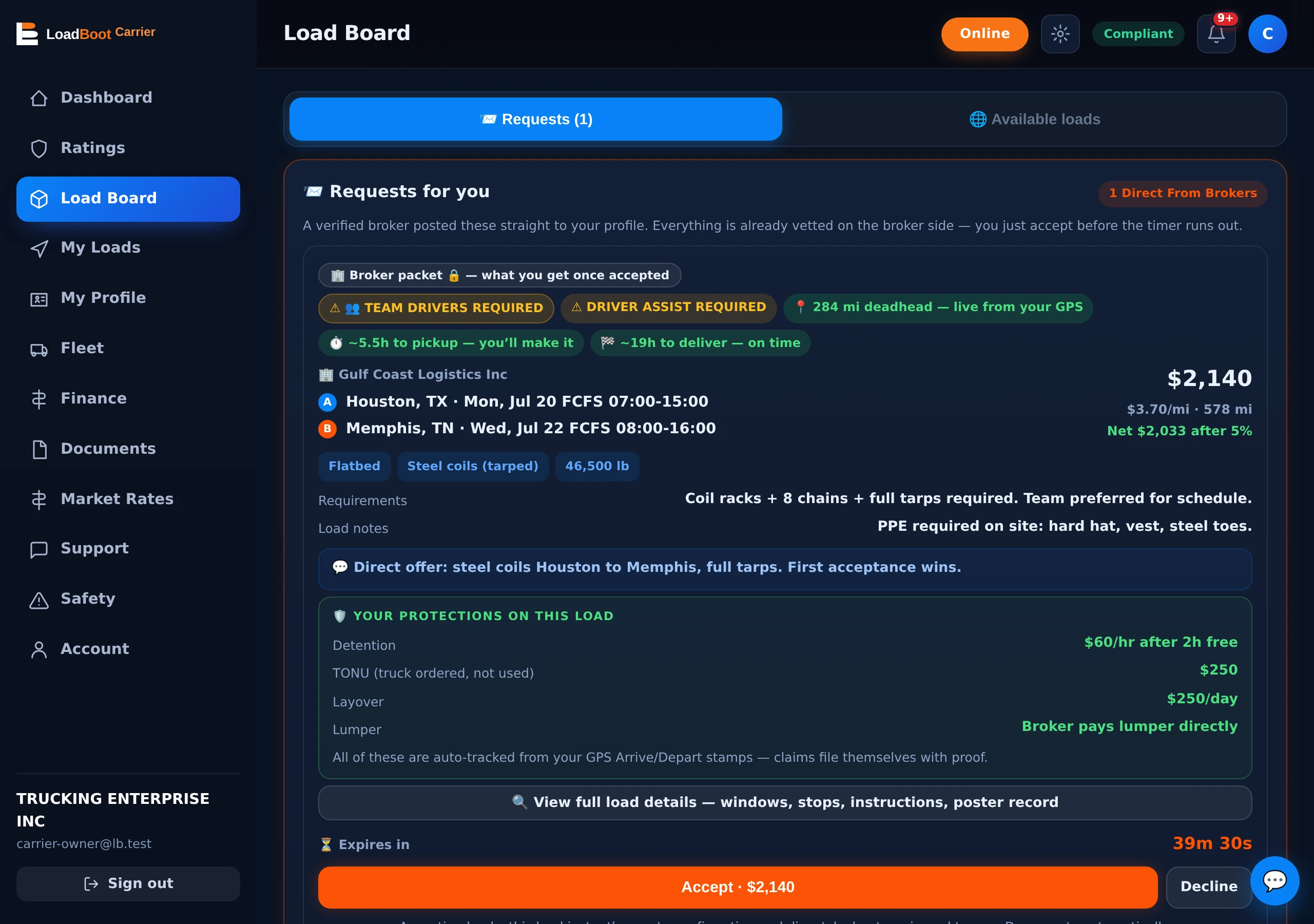Click delivery stop B Memphis, TN

point(517,428)
